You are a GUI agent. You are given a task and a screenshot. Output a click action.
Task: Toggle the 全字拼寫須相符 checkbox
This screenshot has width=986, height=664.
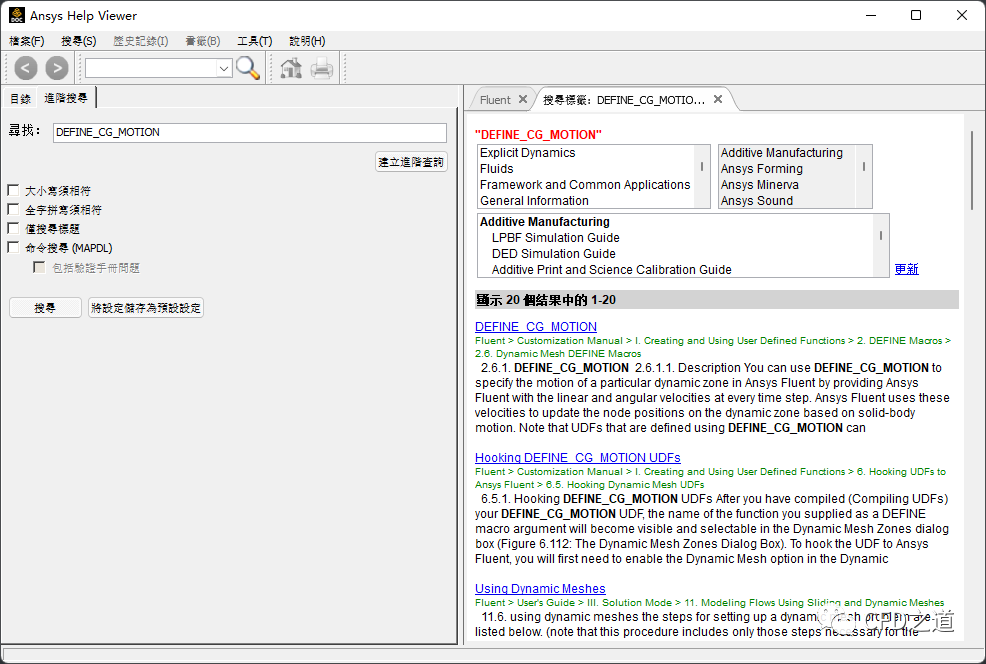click(13, 209)
